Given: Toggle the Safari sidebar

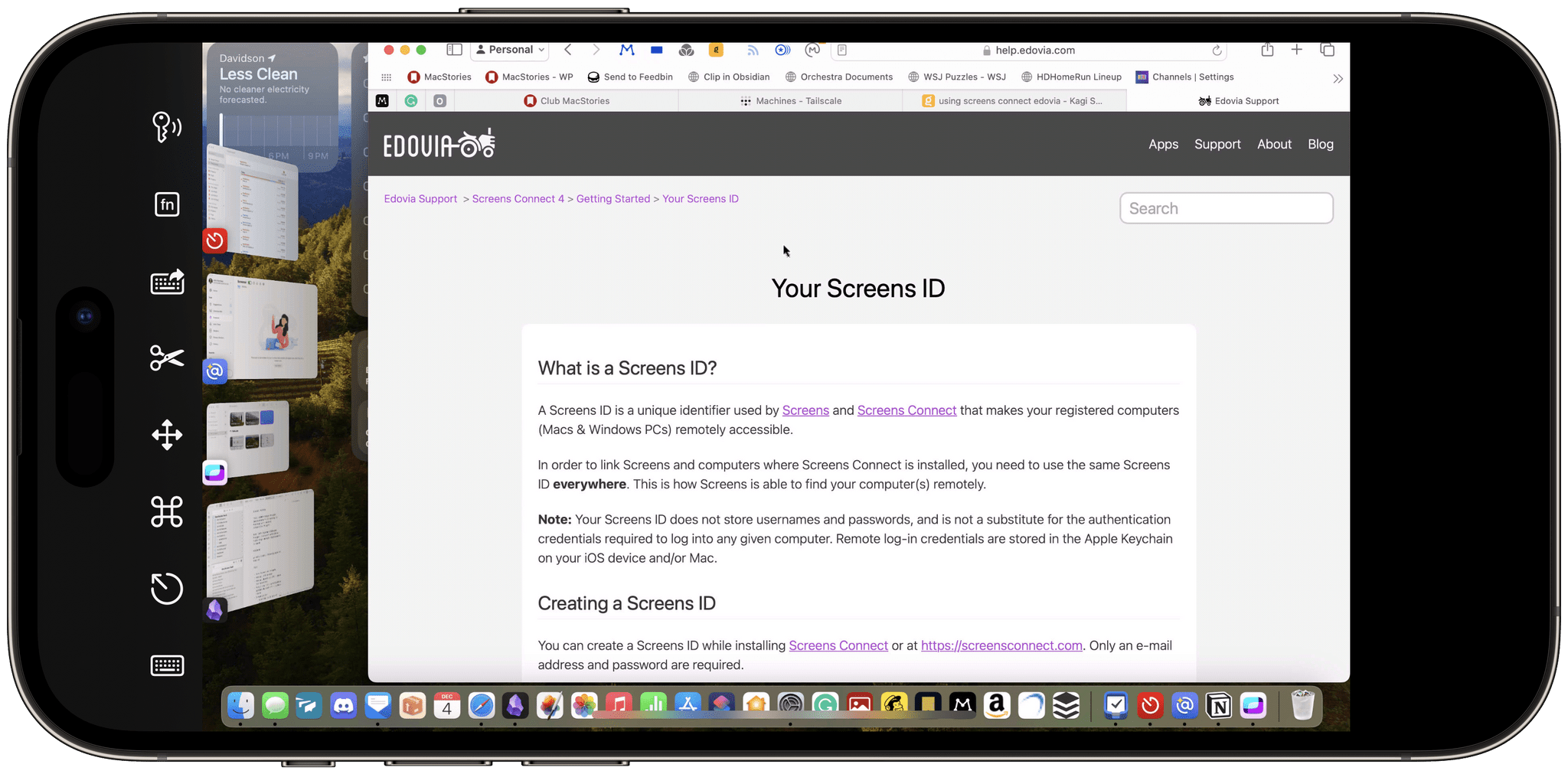Looking at the screenshot, I should tap(454, 51).
